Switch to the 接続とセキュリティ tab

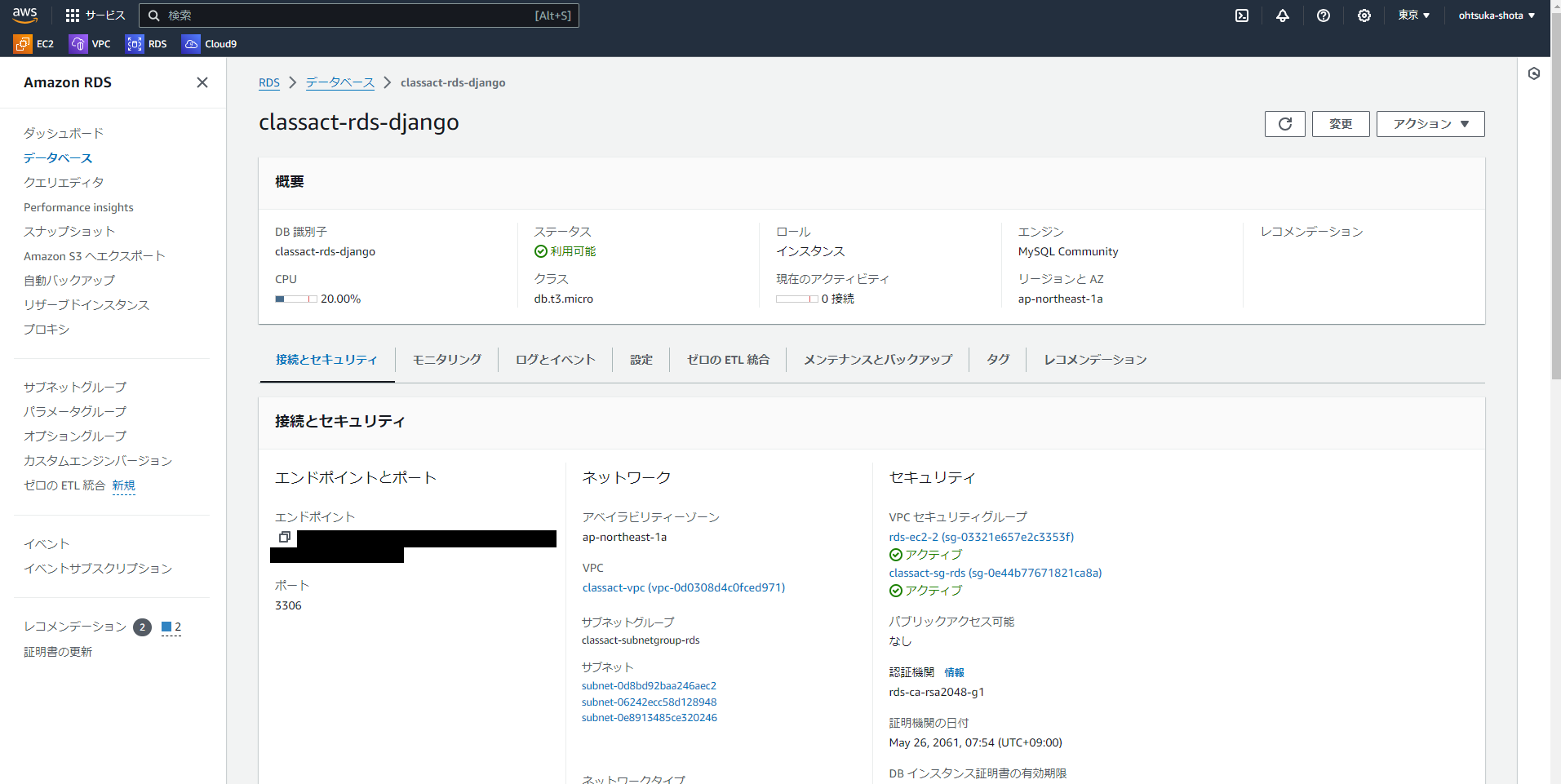coord(326,360)
